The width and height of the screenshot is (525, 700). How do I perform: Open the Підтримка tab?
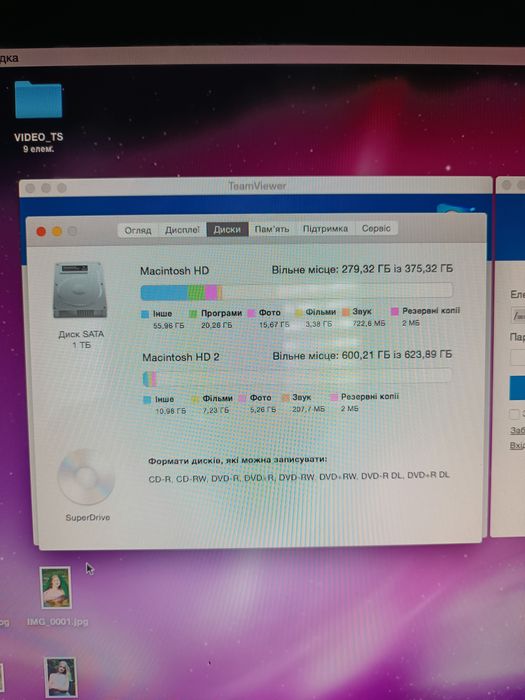point(325,229)
